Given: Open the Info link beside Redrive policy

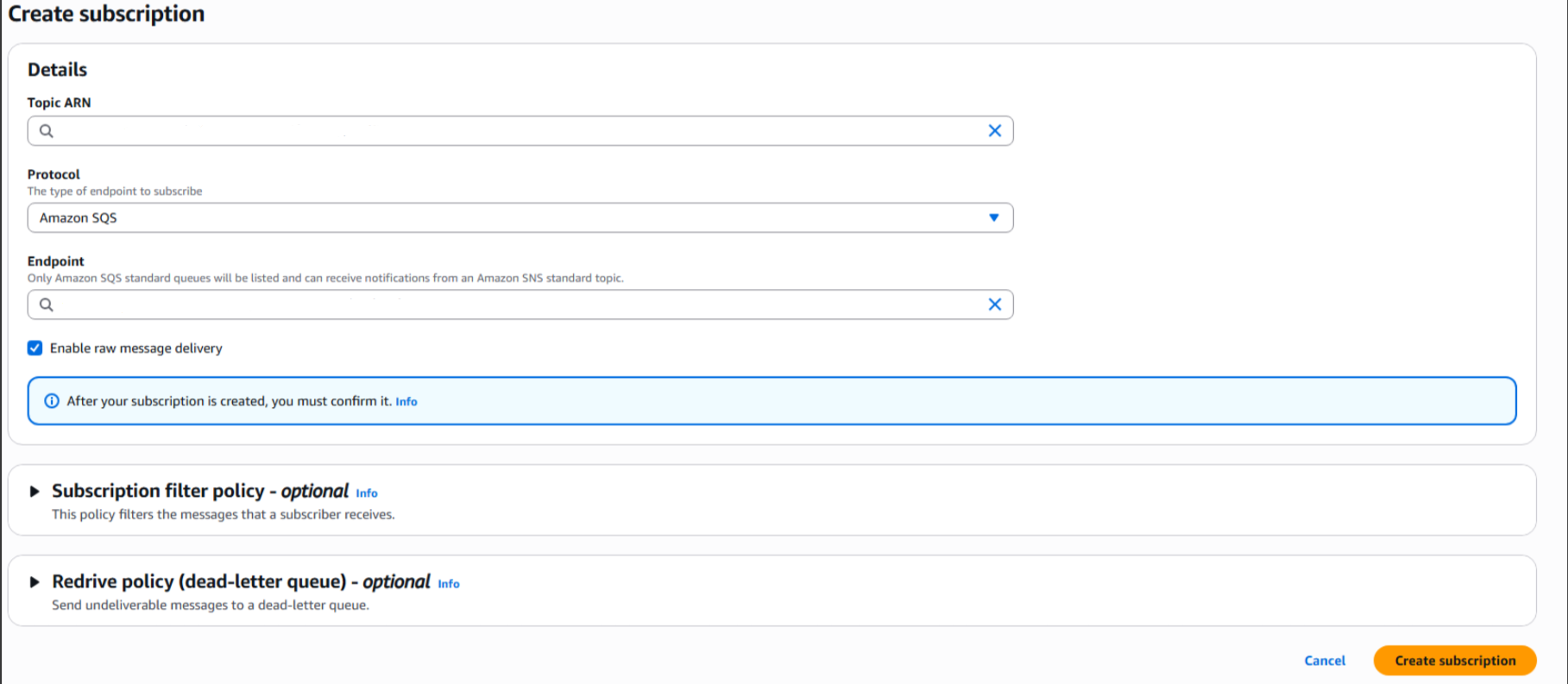Looking at the screenshot, I should point(449,584).
